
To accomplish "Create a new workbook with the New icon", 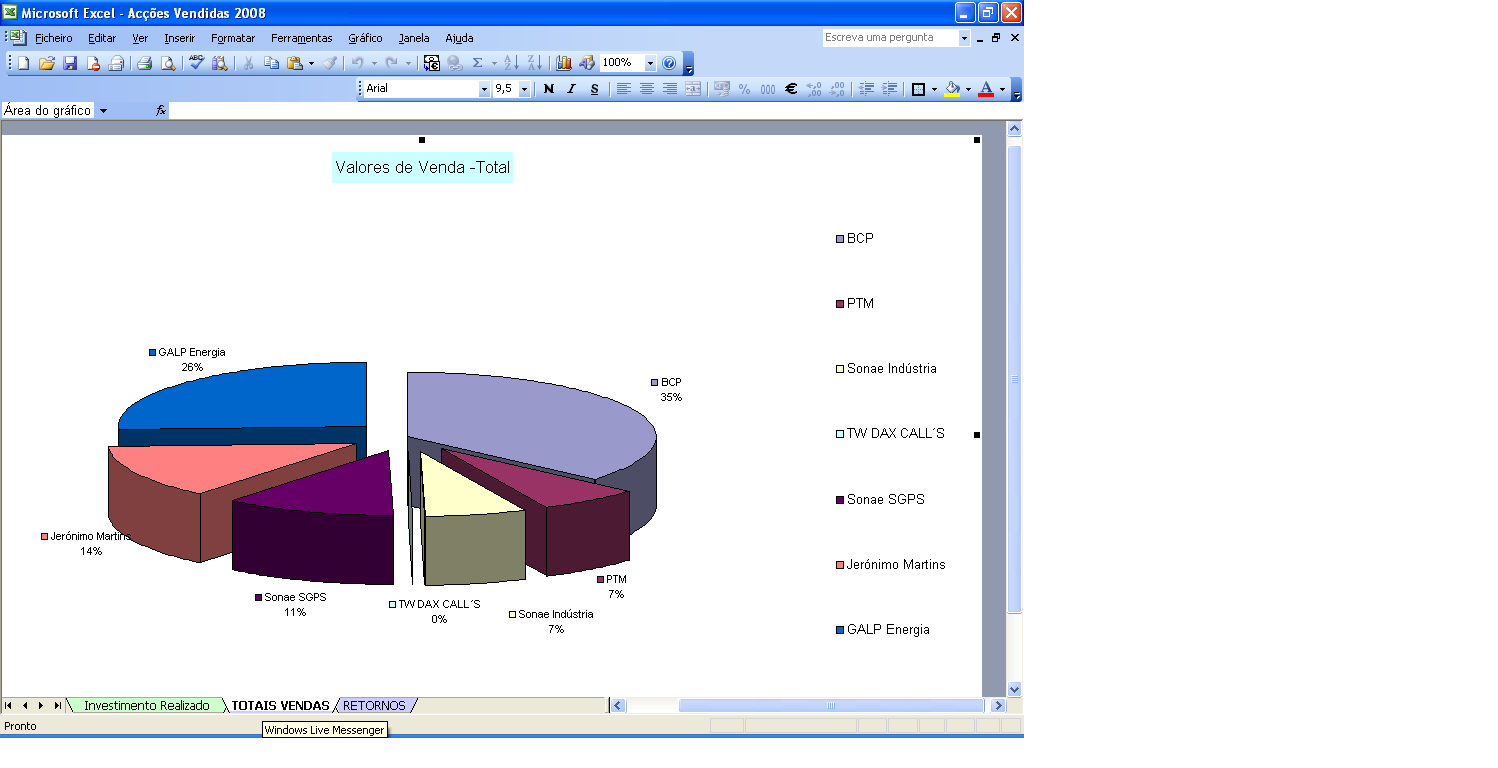I will point(24,63).
